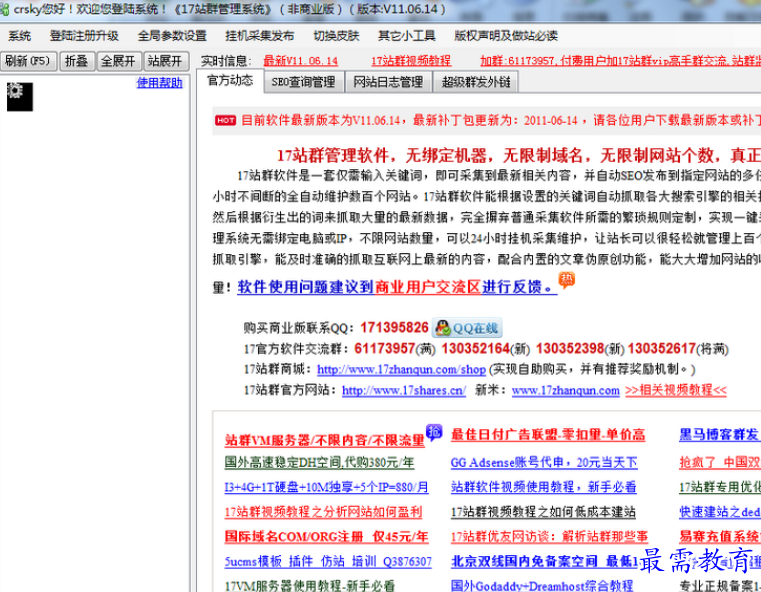
Task: Open 国外高速稳定DH空间 link
Action: [x=319, y=462]
